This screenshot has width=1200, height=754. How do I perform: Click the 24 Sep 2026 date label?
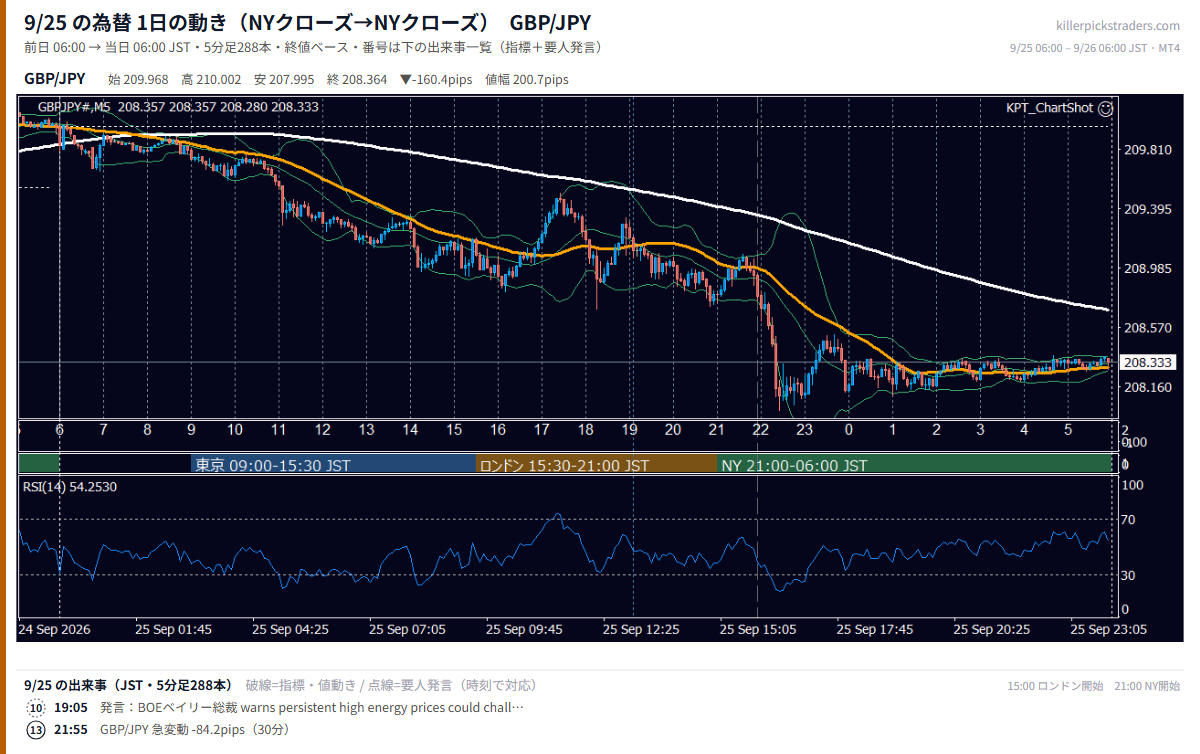(x=55, y=630)
